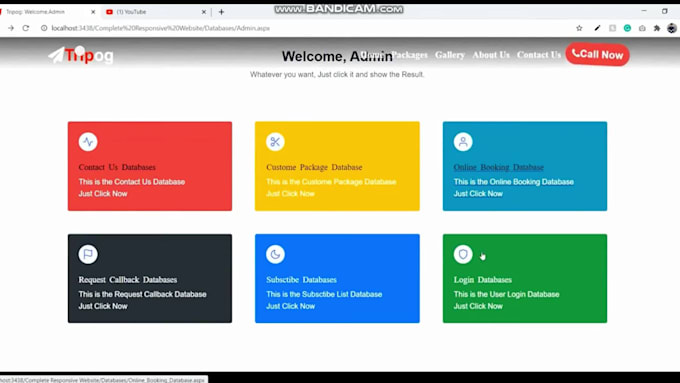This screenshot has width=680, height=383.
Task: Click the shield icon on Login Databases card
Action: click(x=463, y=254)
